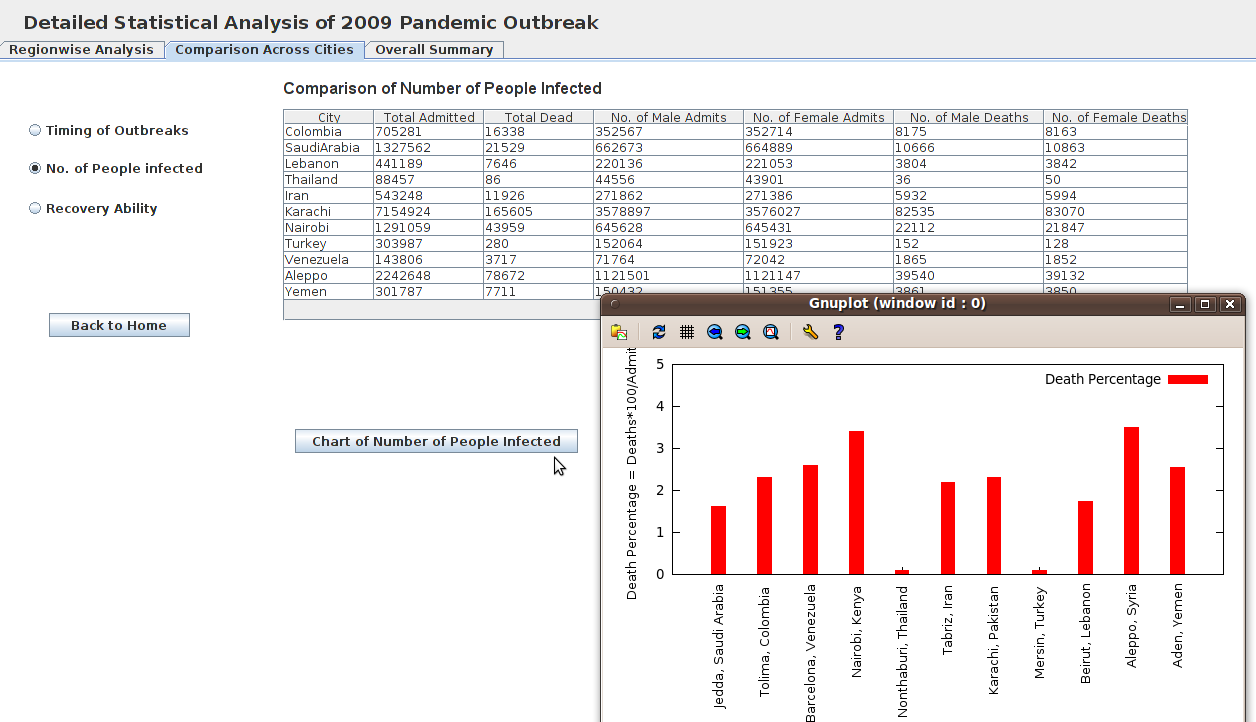Open Gnuplot help question mark icon
This screenshot has height=722, width=1256.
[x=839, y=332]
